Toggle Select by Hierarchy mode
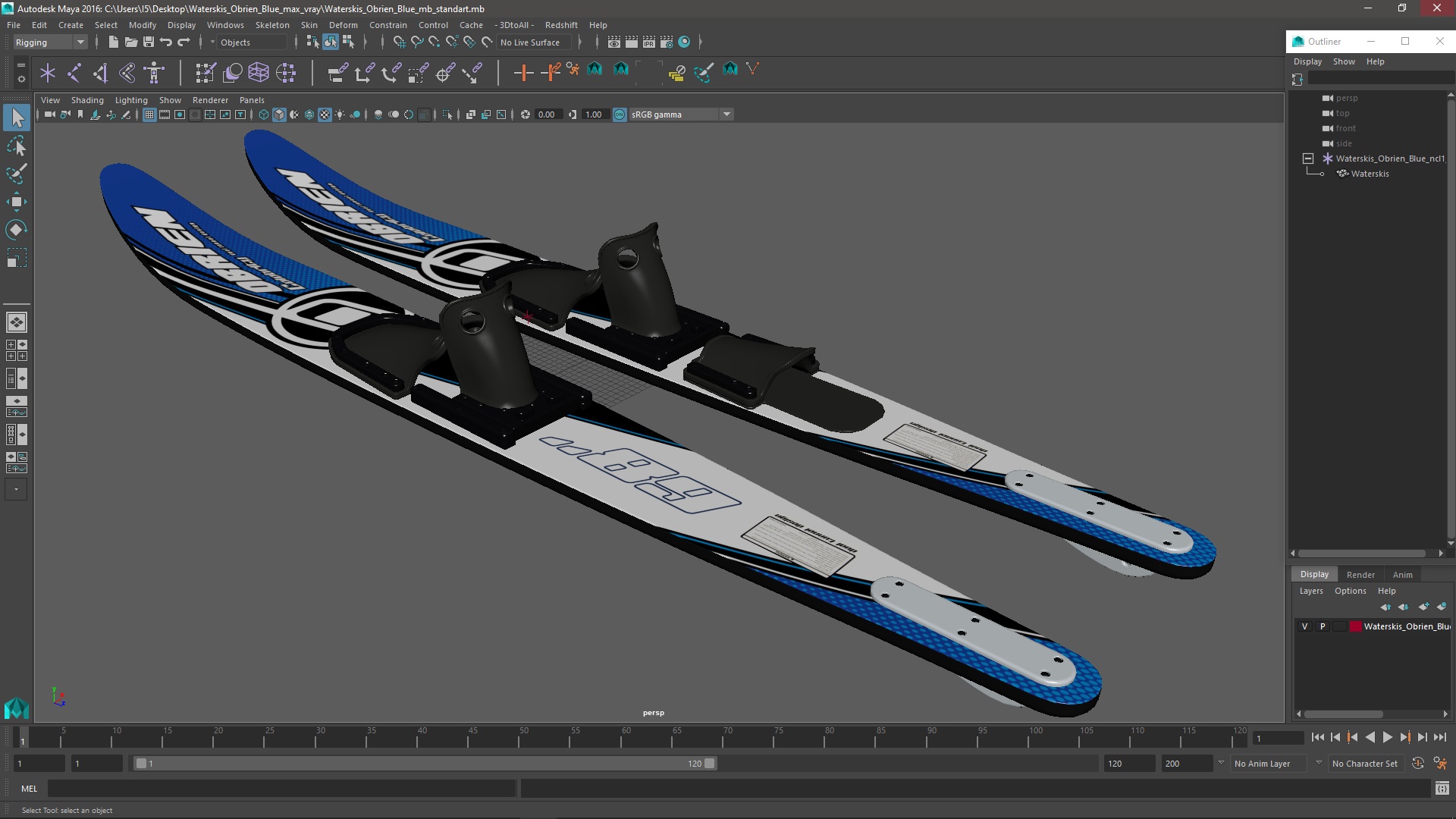Image resolution: width=1456 pixels, height=819 pixels. [313, 42]
